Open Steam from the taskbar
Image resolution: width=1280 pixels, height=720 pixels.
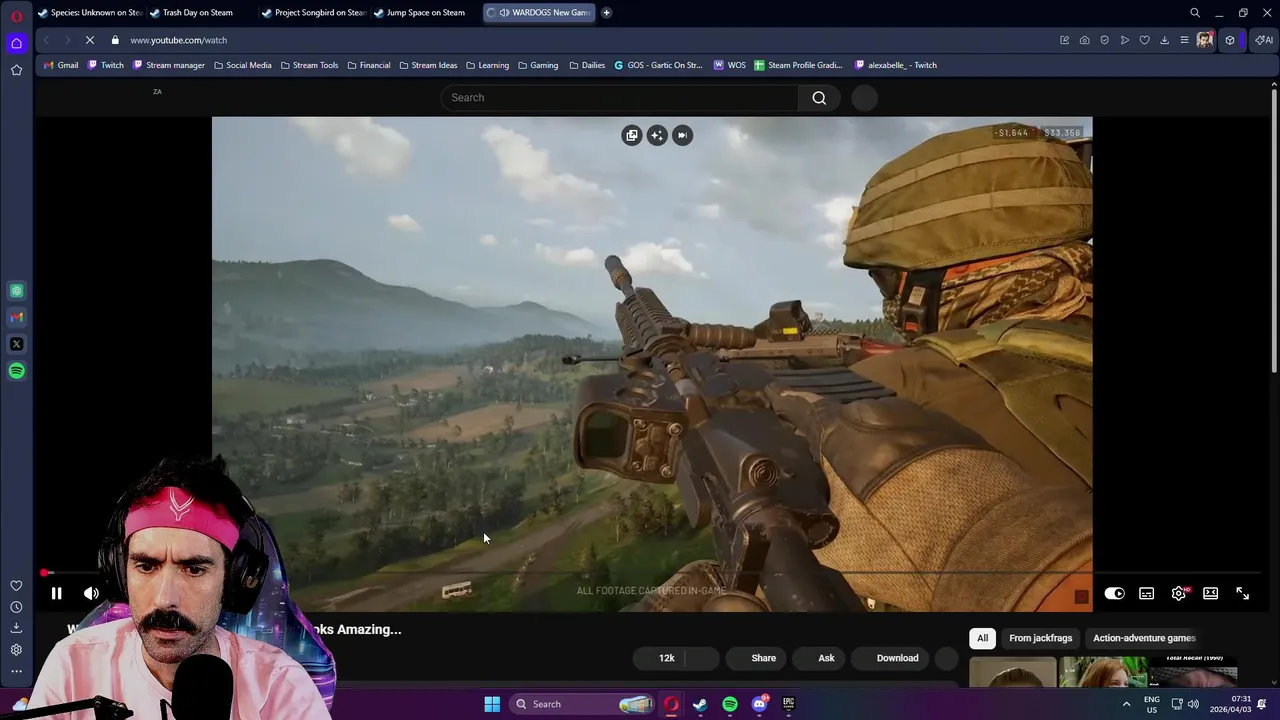pyautogui.click(x=700, y=704)
